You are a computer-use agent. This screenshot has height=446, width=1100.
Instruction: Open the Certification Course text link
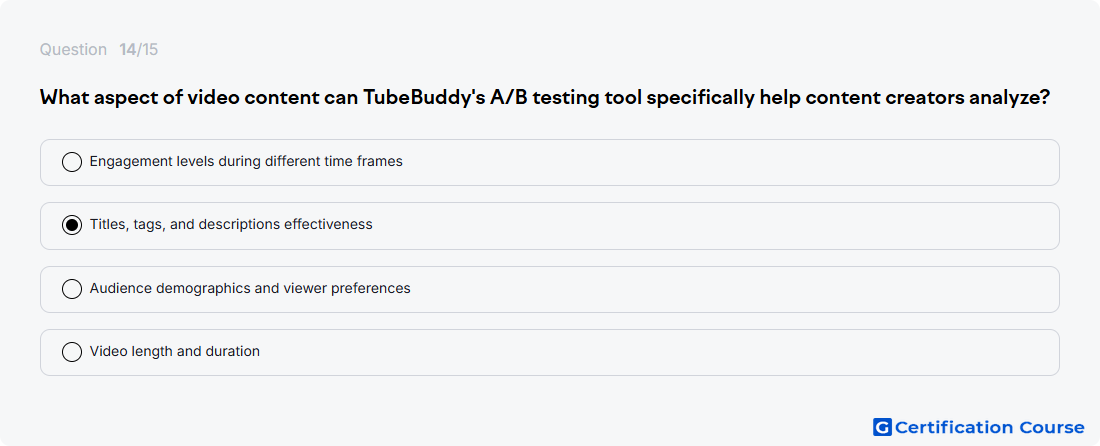pyautogui.click(x=990, y=427)
